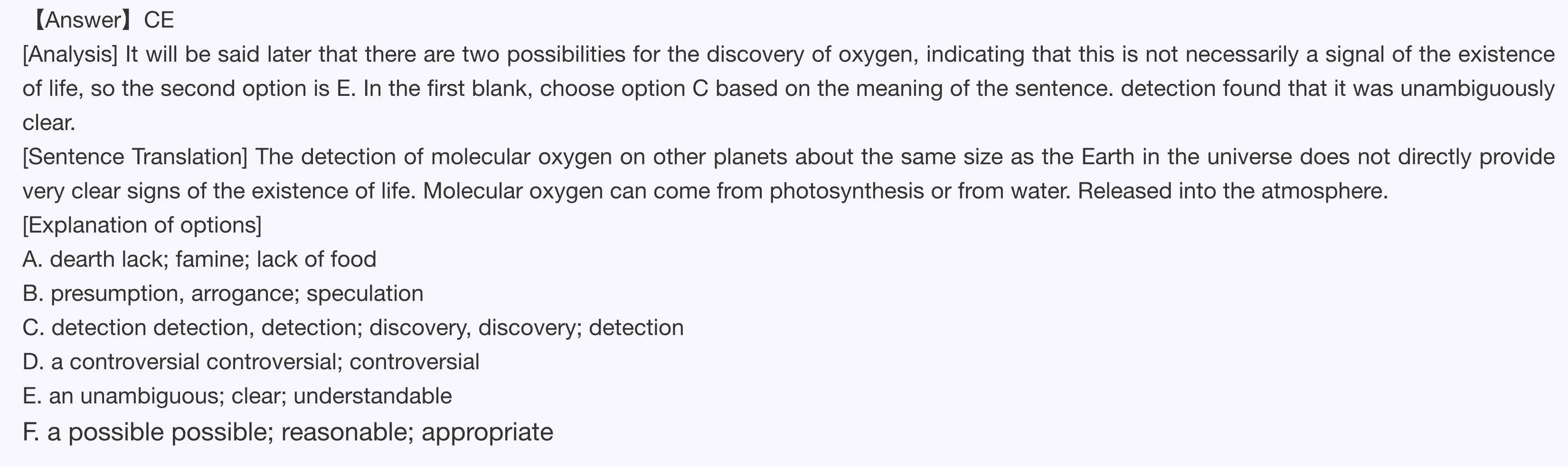Click the phrase "two possibilities" in the analysis
This screenshot has height=467, width=1568.
544,55
